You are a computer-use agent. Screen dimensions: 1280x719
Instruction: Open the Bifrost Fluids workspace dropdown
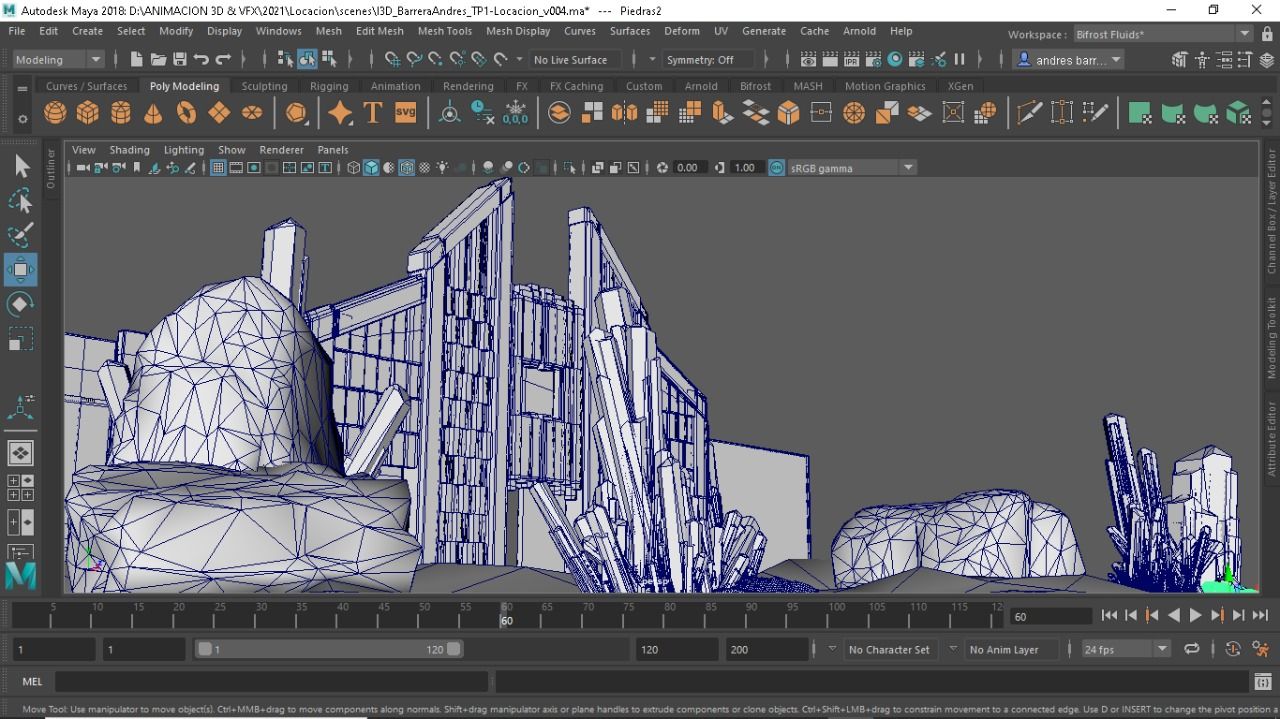pyautogui.click(x=1162, y=34)
